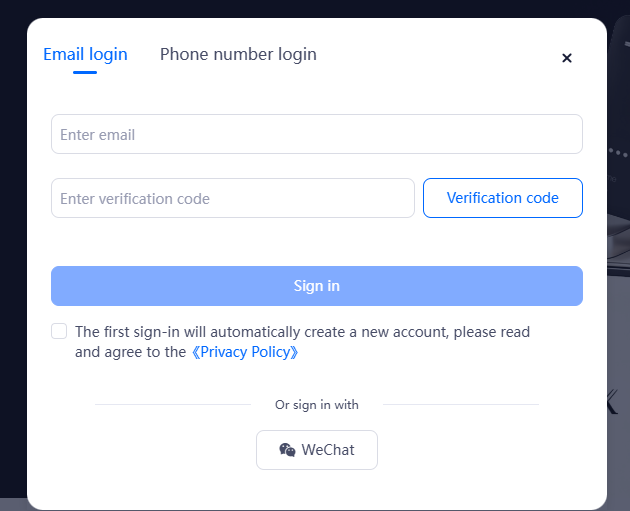Click the blue underline beneath Email login
630x511 pixels.
85,72
